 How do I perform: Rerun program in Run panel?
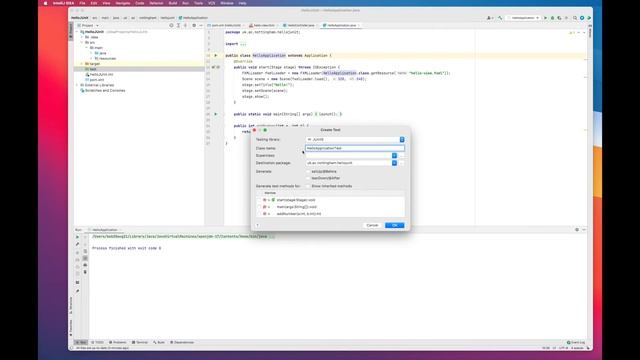tap(78, 237)
